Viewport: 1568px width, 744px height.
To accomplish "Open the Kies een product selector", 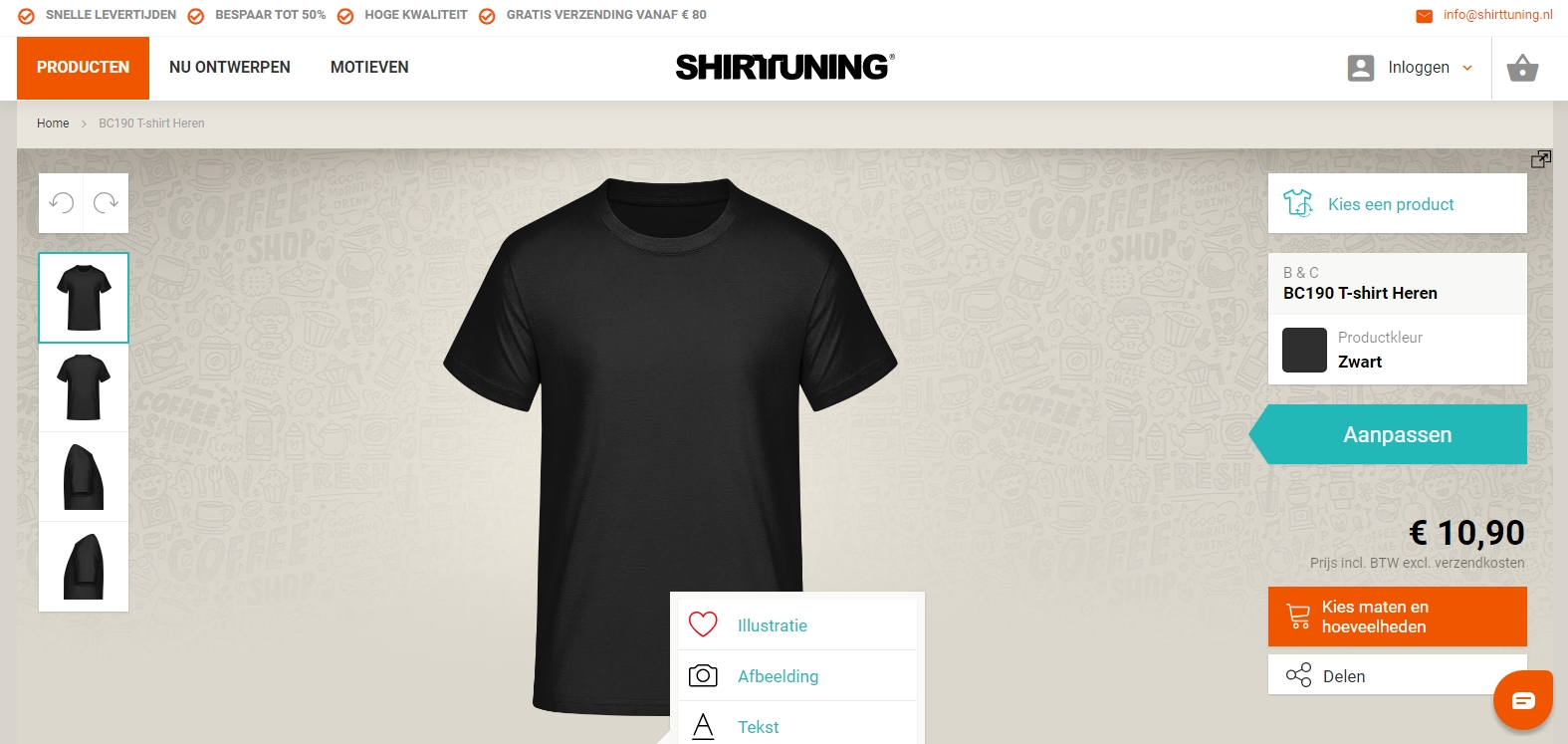I will tap(1398, 204).
